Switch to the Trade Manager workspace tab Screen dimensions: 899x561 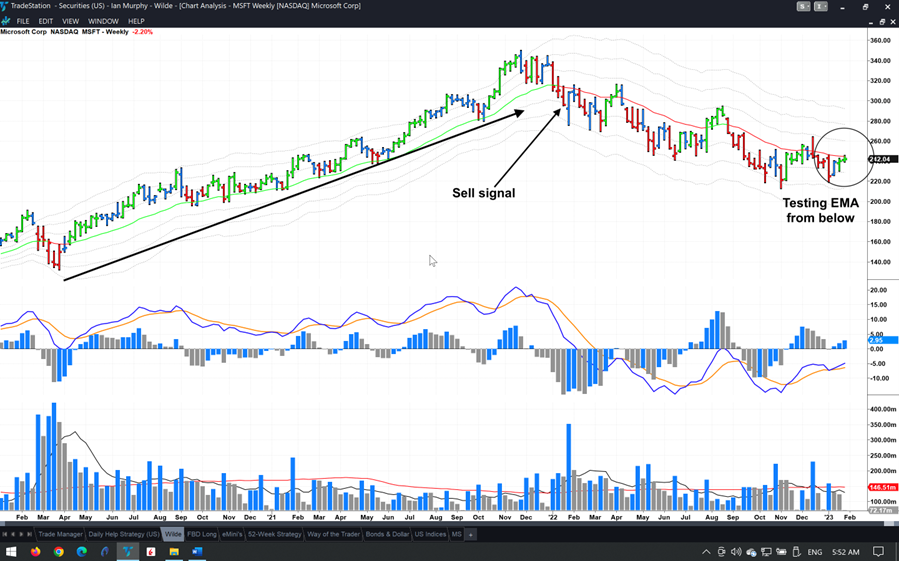tap(60, 534)
